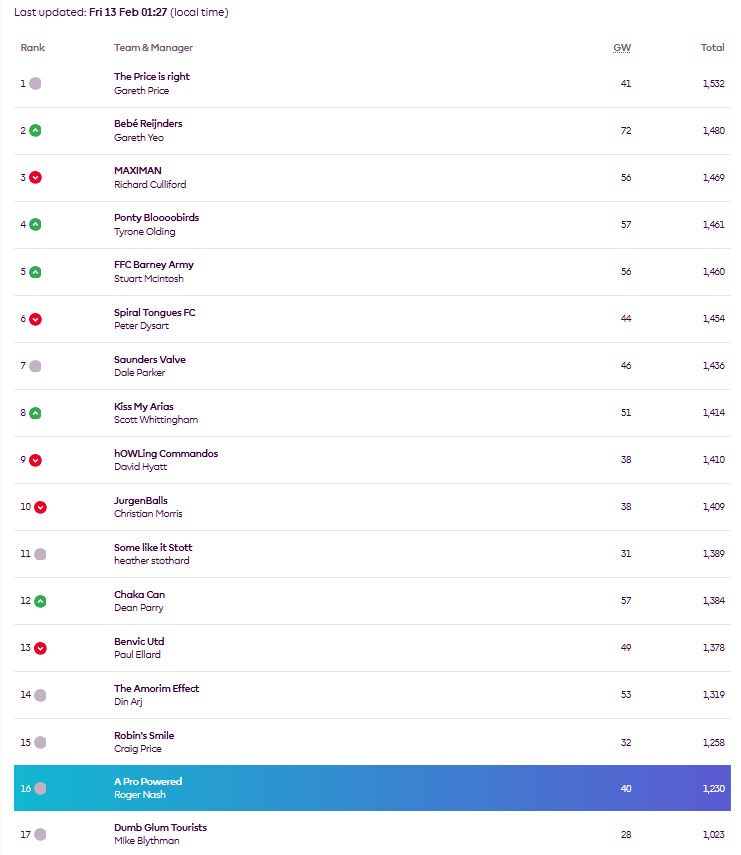
Task: Click red down arrow for JurgenBalls
Action: 40,508
